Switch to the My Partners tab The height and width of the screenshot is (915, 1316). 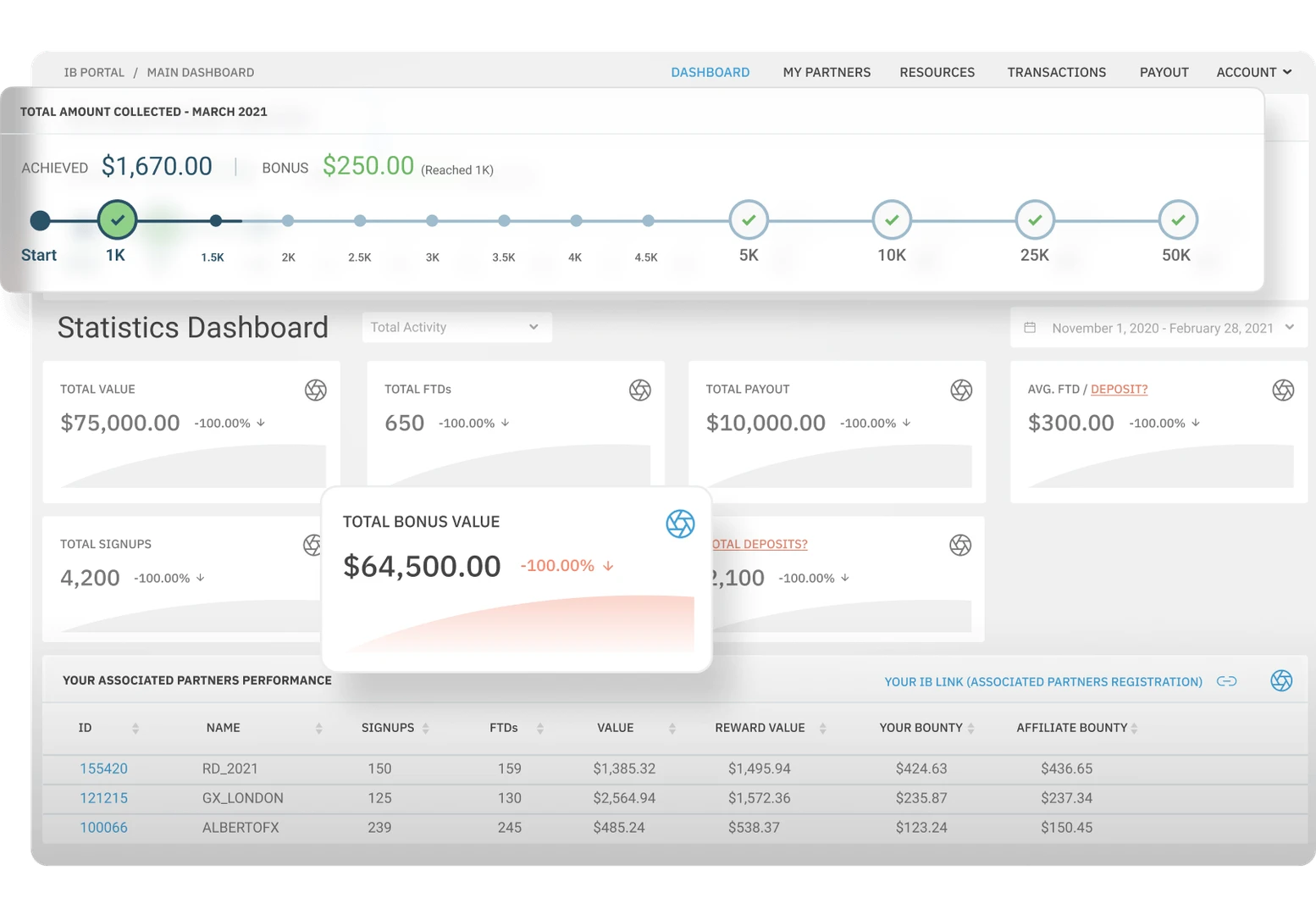827,72
